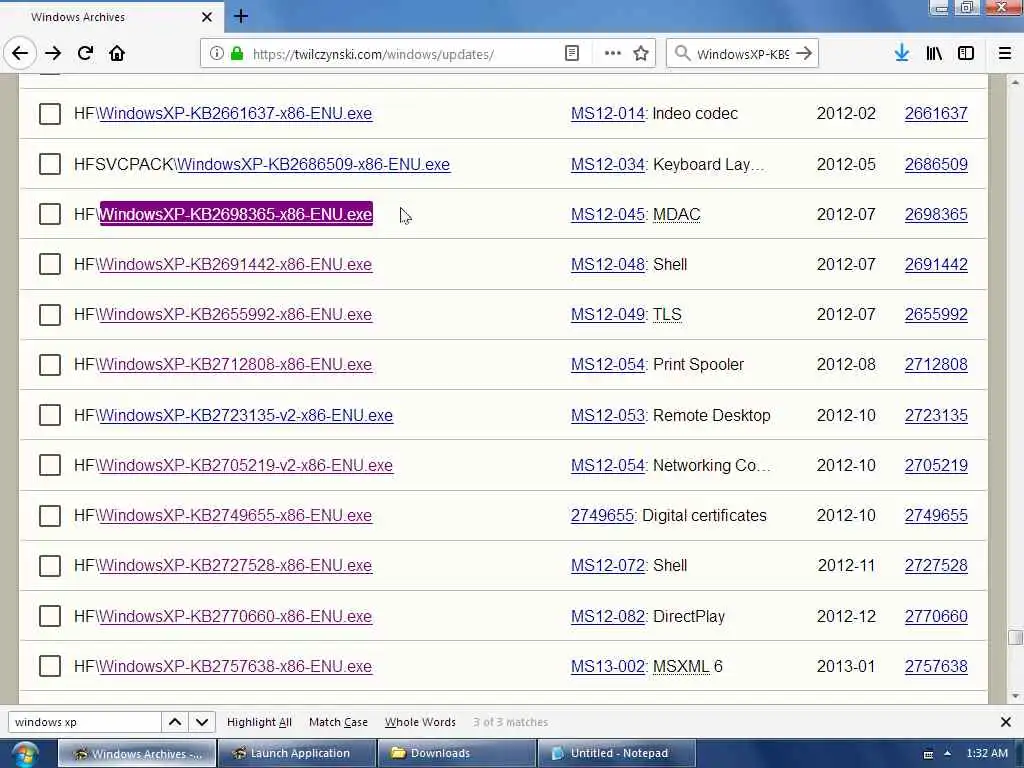Select checkbox for KB2691442
The height and width of the screenshot is (768, 1024).
coord(50,264)
